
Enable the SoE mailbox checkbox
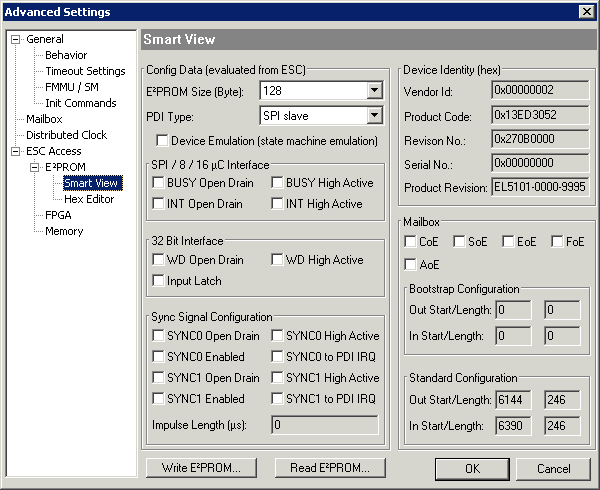(x=459, y=242)
